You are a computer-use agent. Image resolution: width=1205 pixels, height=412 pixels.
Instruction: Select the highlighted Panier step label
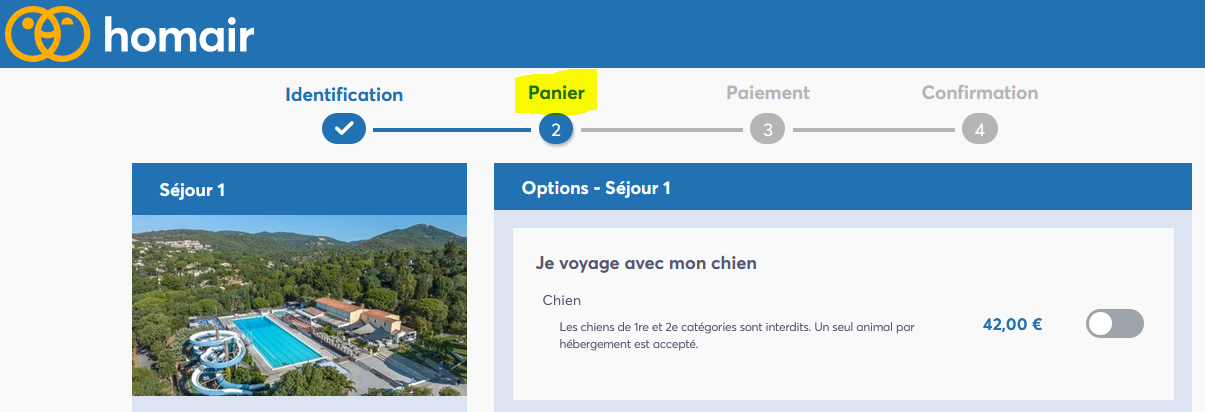coord(556,93)
